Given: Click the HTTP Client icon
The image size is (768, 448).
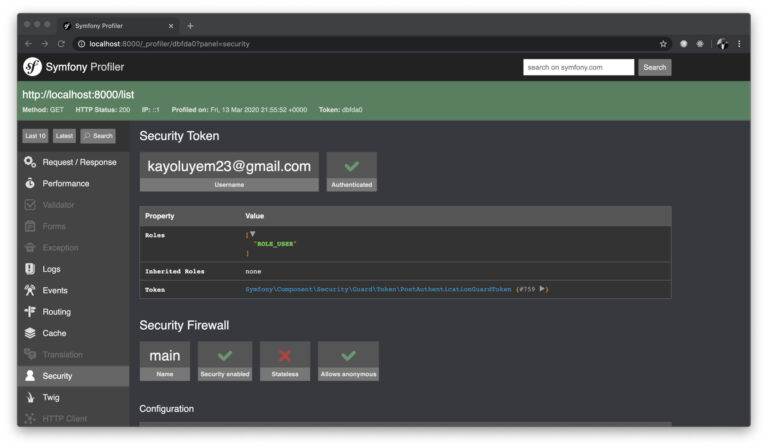Looking at the screenshot, I should pos(30,418).
